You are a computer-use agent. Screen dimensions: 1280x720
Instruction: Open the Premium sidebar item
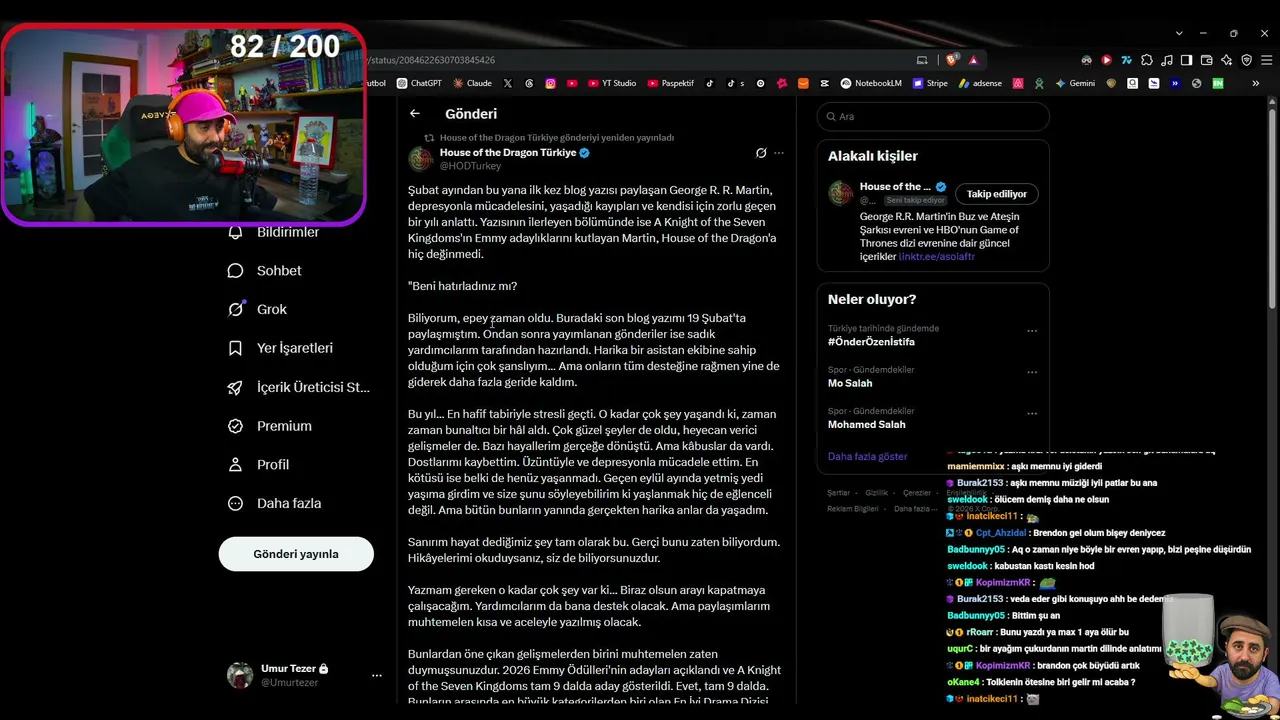270,426
